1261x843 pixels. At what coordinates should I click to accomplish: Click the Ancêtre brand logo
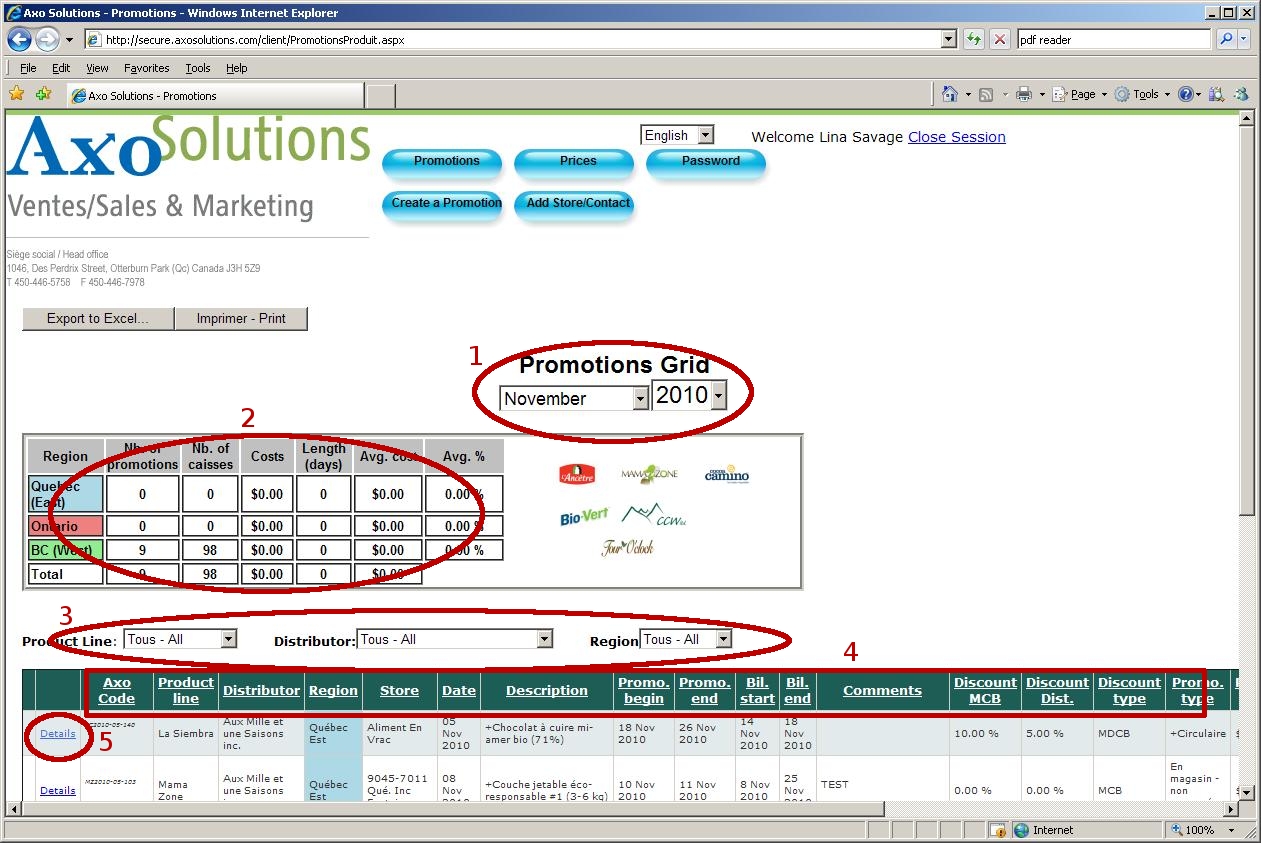577,474
